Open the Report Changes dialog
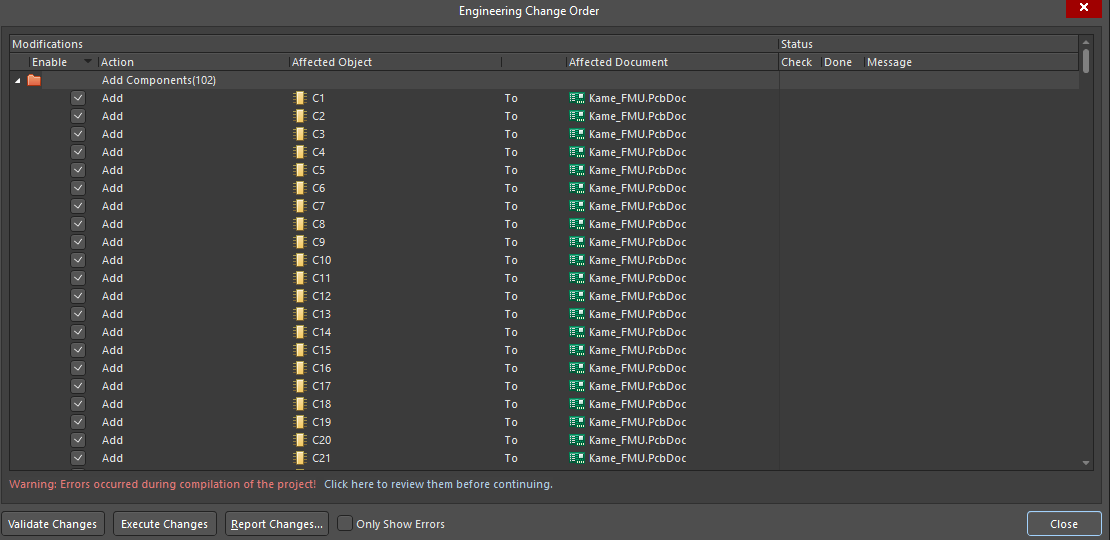Image resolution: width=1110 pixels, height=540 pixels. click(277, 524)
